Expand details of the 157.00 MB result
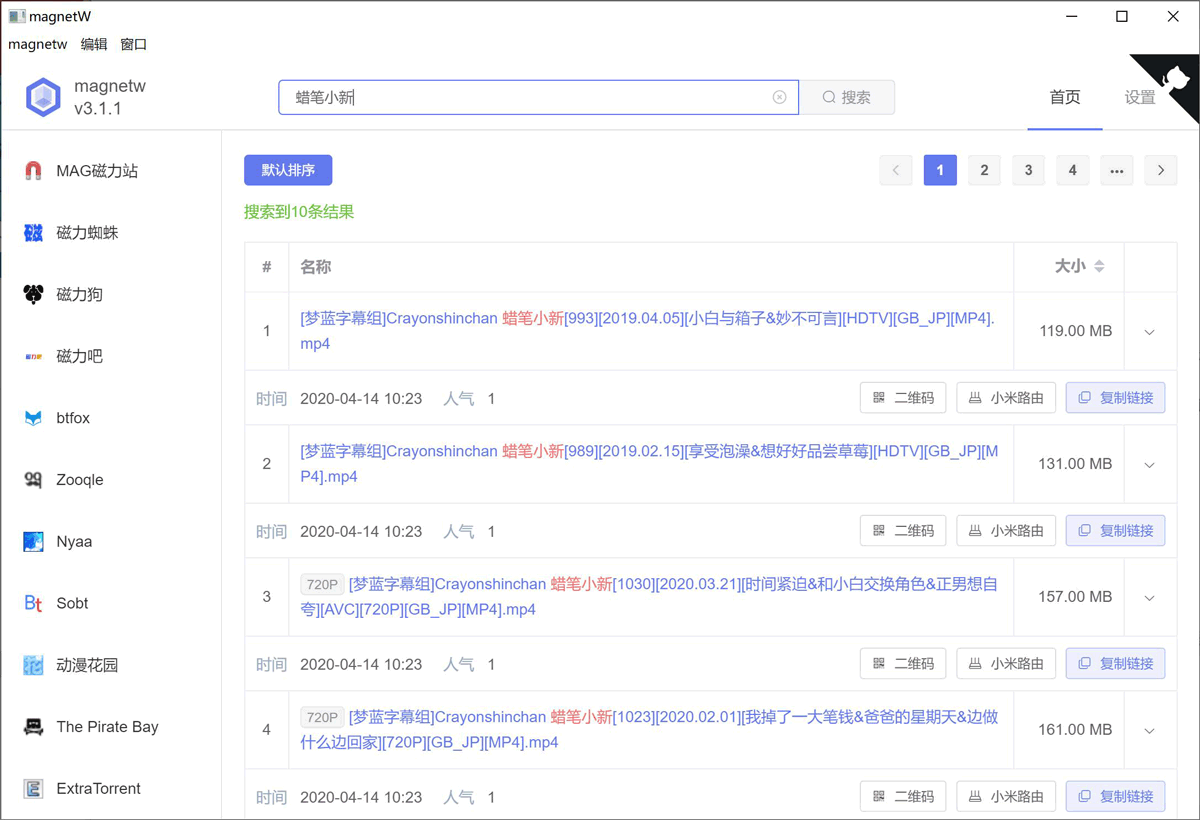The image size is (1200, 820). pos(1150,598)
